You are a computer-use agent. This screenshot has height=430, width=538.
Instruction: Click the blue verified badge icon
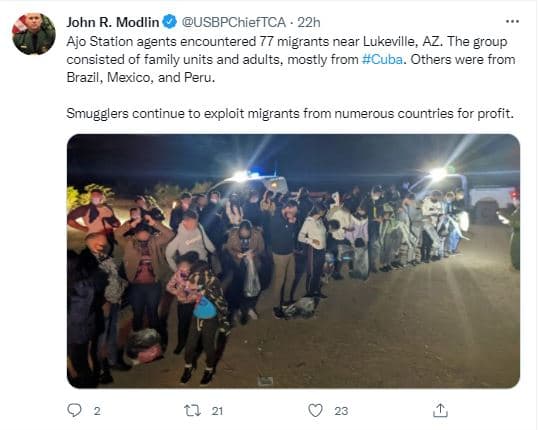click(169, 22)
